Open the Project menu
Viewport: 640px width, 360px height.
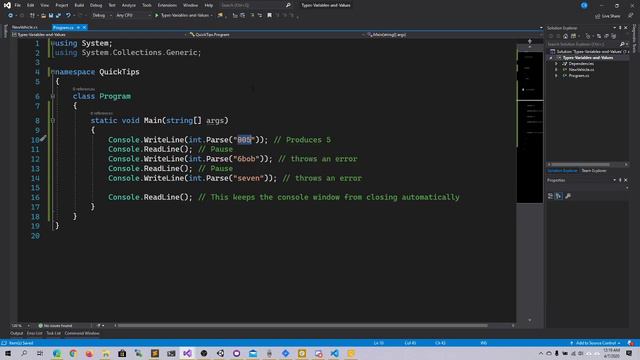tap(62, 5)
